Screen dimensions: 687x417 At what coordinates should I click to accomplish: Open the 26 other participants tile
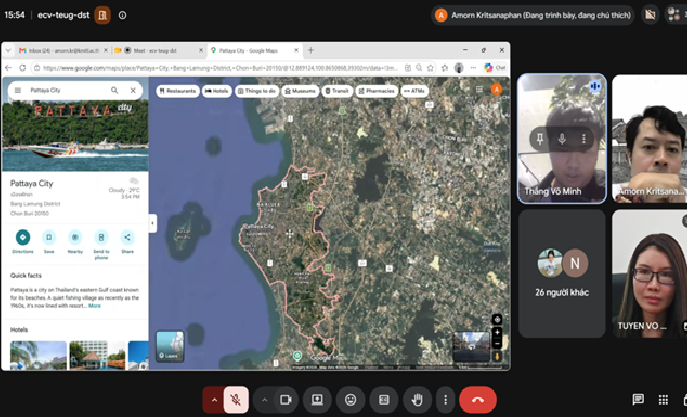tap(562, 273)
